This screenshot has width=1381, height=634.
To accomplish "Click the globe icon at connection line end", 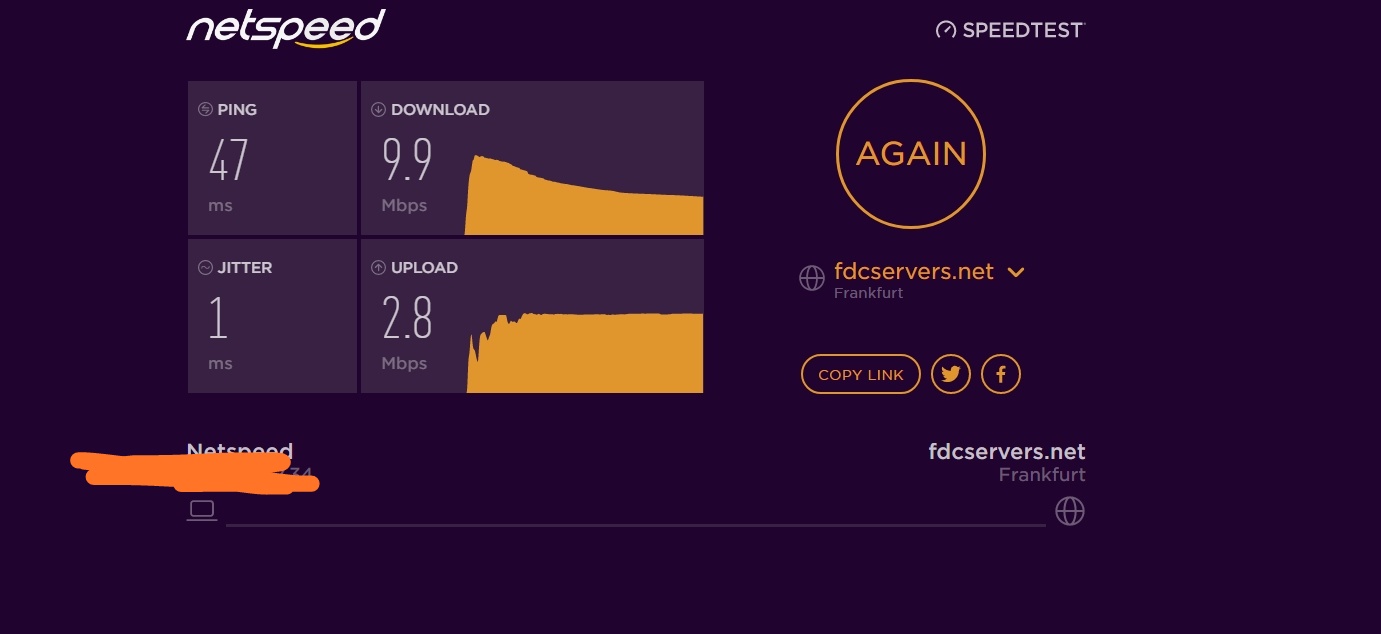I will point(1070,512).
